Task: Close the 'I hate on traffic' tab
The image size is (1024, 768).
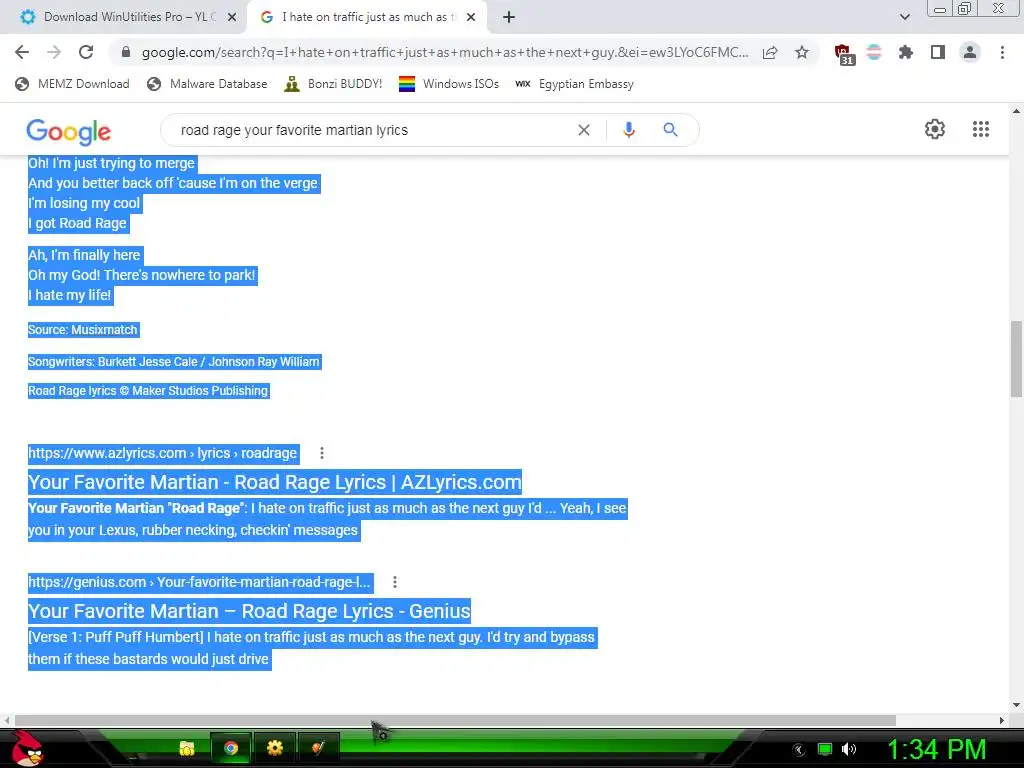Action: click(x=471, y=17)
